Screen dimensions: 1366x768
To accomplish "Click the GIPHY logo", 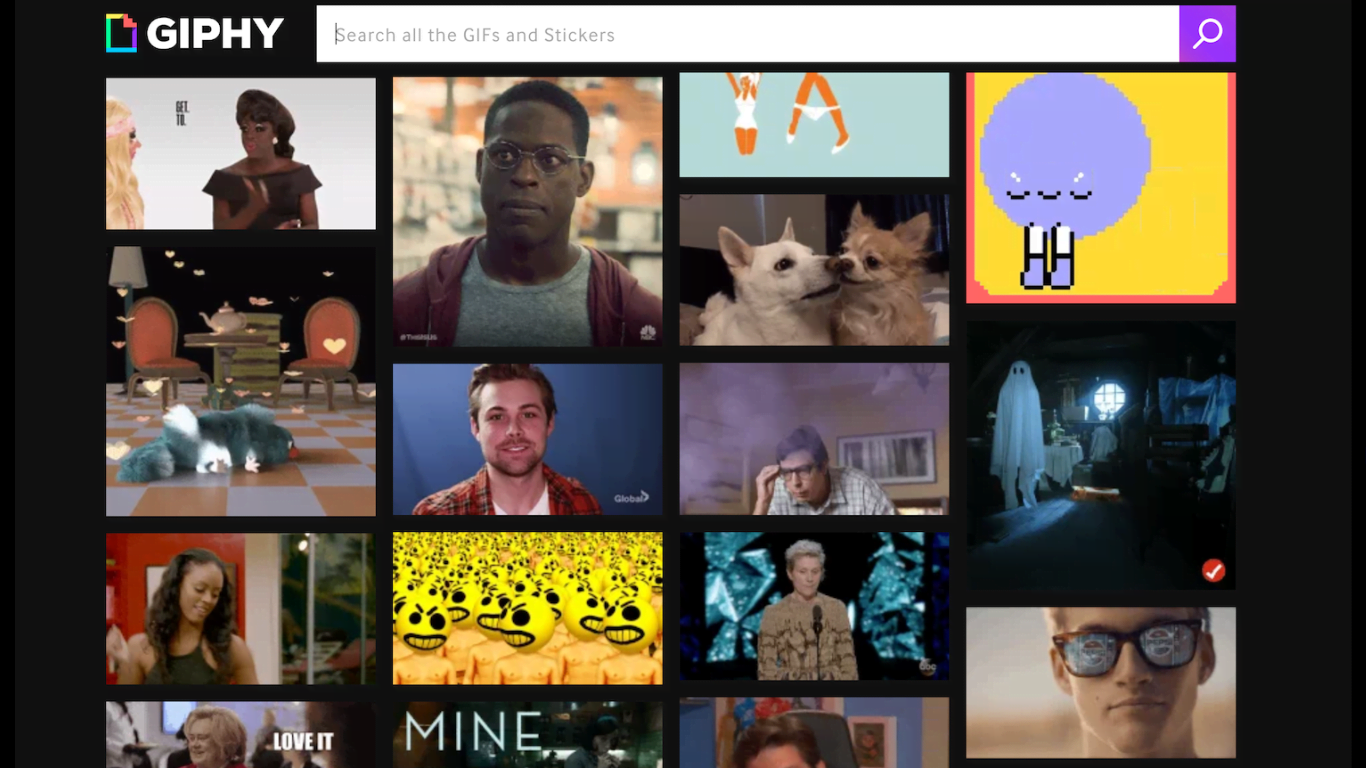I will click(196, 34).
